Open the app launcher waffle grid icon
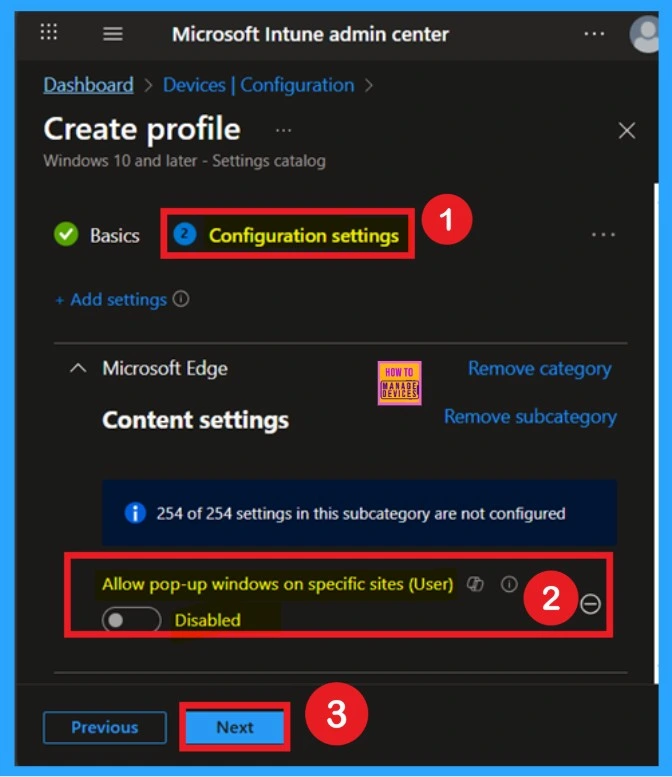Viewport: 672px width, 777px height. (49, 33)
